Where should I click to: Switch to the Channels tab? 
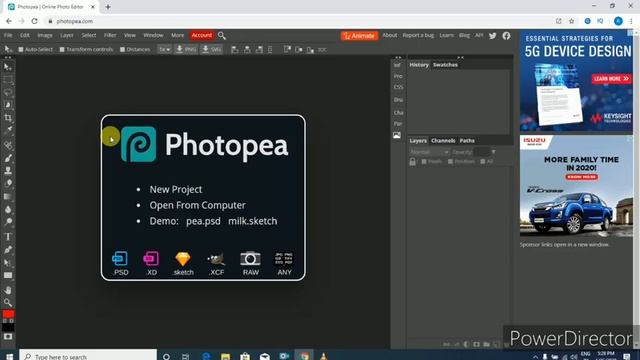pyautogui.click(x=443, y=141)
